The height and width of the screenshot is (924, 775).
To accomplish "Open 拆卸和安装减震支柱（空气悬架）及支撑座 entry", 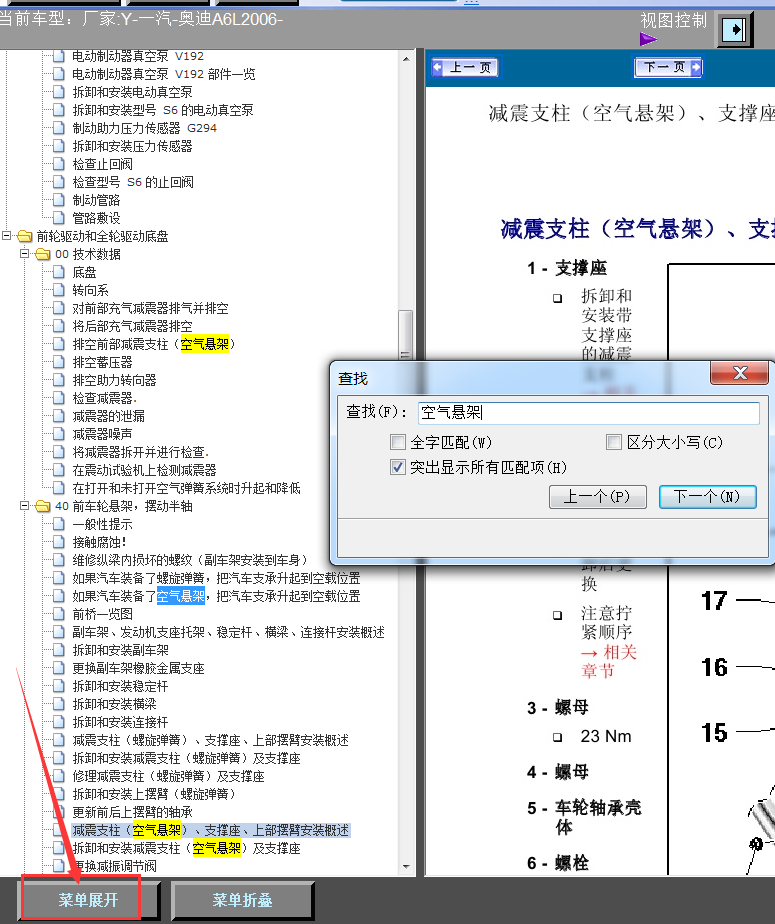I will click(x=186, y=848).
